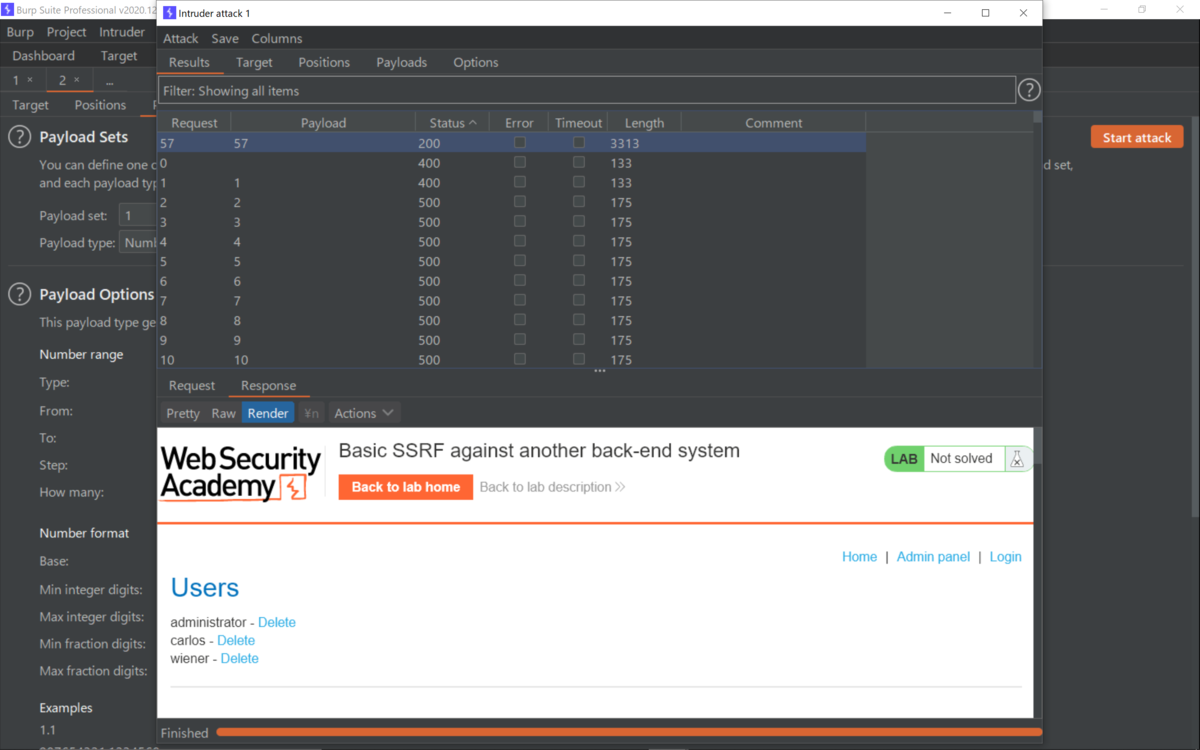This screenshot has width=1200, height=750.
Task: Click the Web Security Academy logo
Action: (x=241, y=473)
